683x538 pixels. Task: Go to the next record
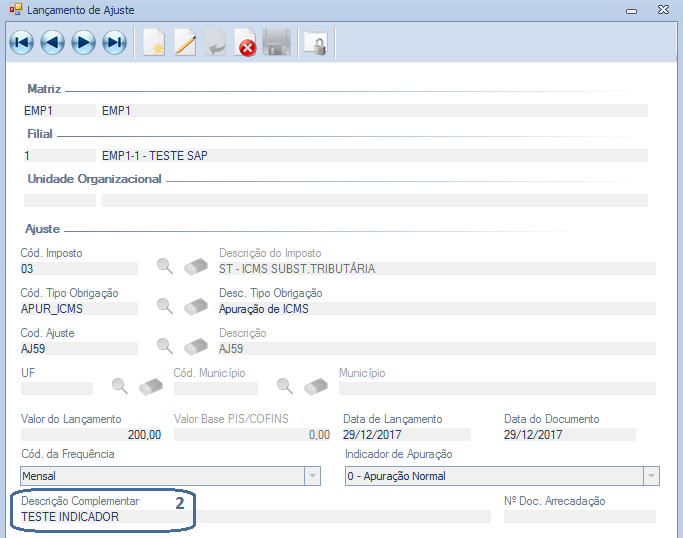coord(83,43)
